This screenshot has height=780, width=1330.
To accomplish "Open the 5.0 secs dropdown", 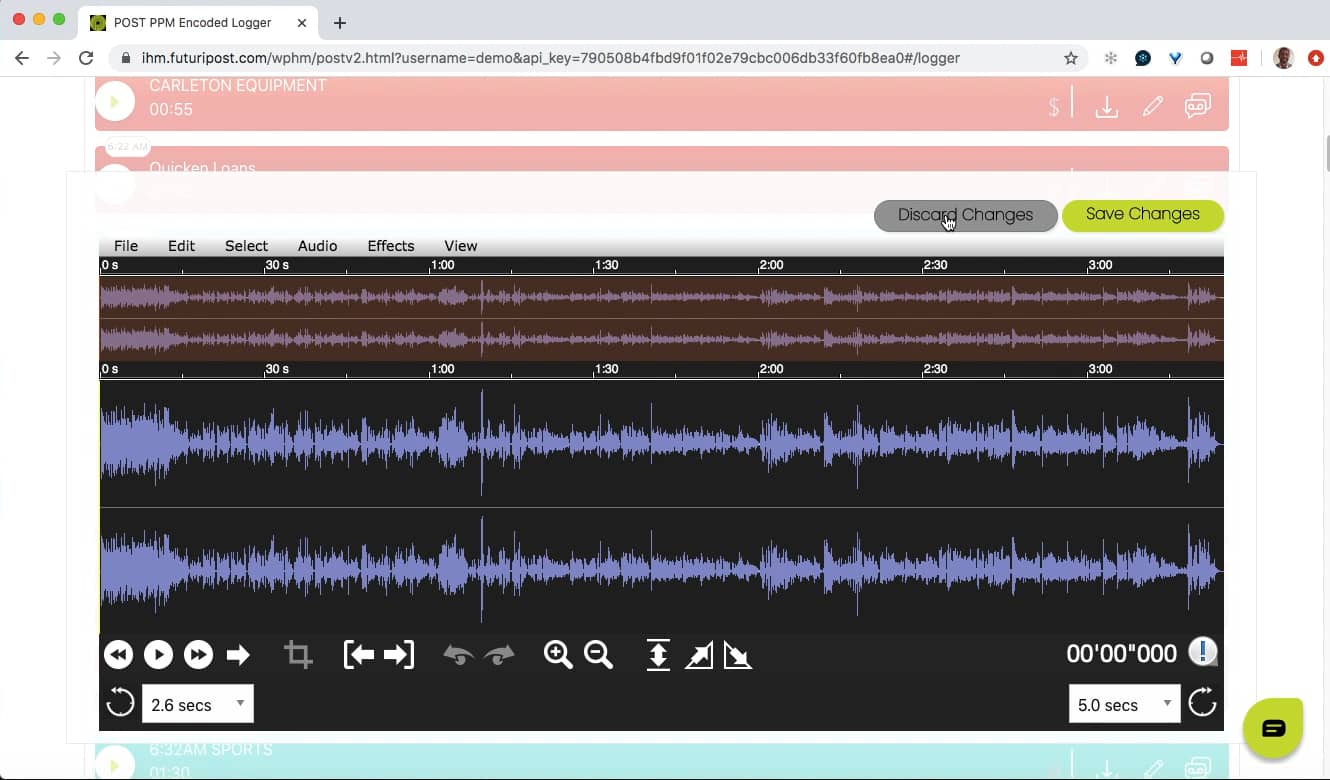I will [x=1125, y=704].
